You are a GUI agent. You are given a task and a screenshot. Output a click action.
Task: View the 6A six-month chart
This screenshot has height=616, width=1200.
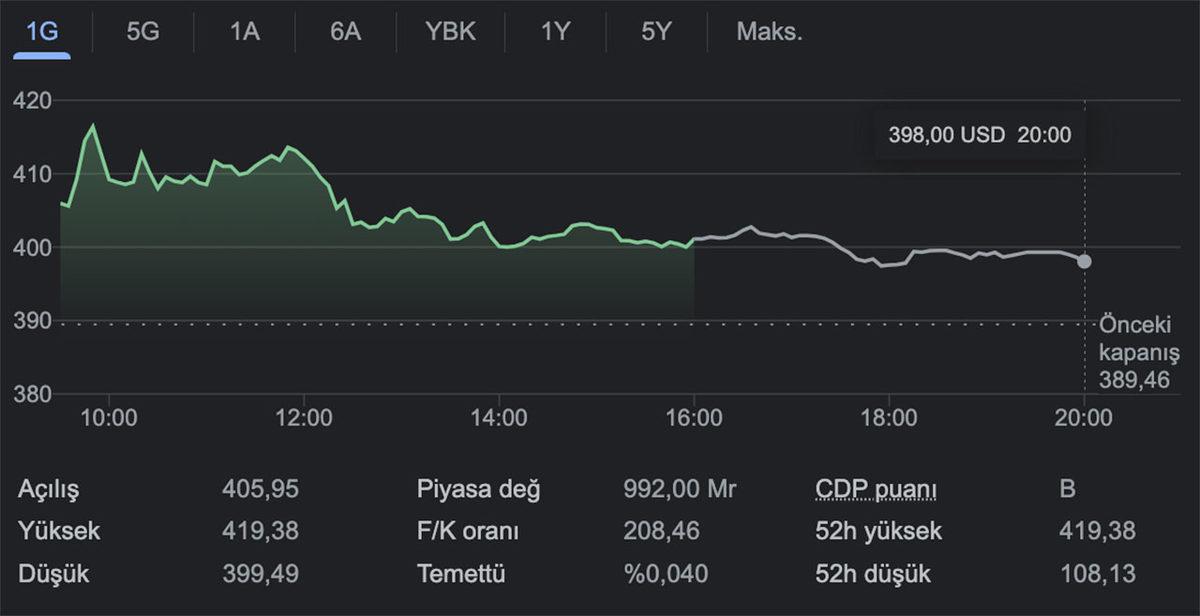pos(346,31)
